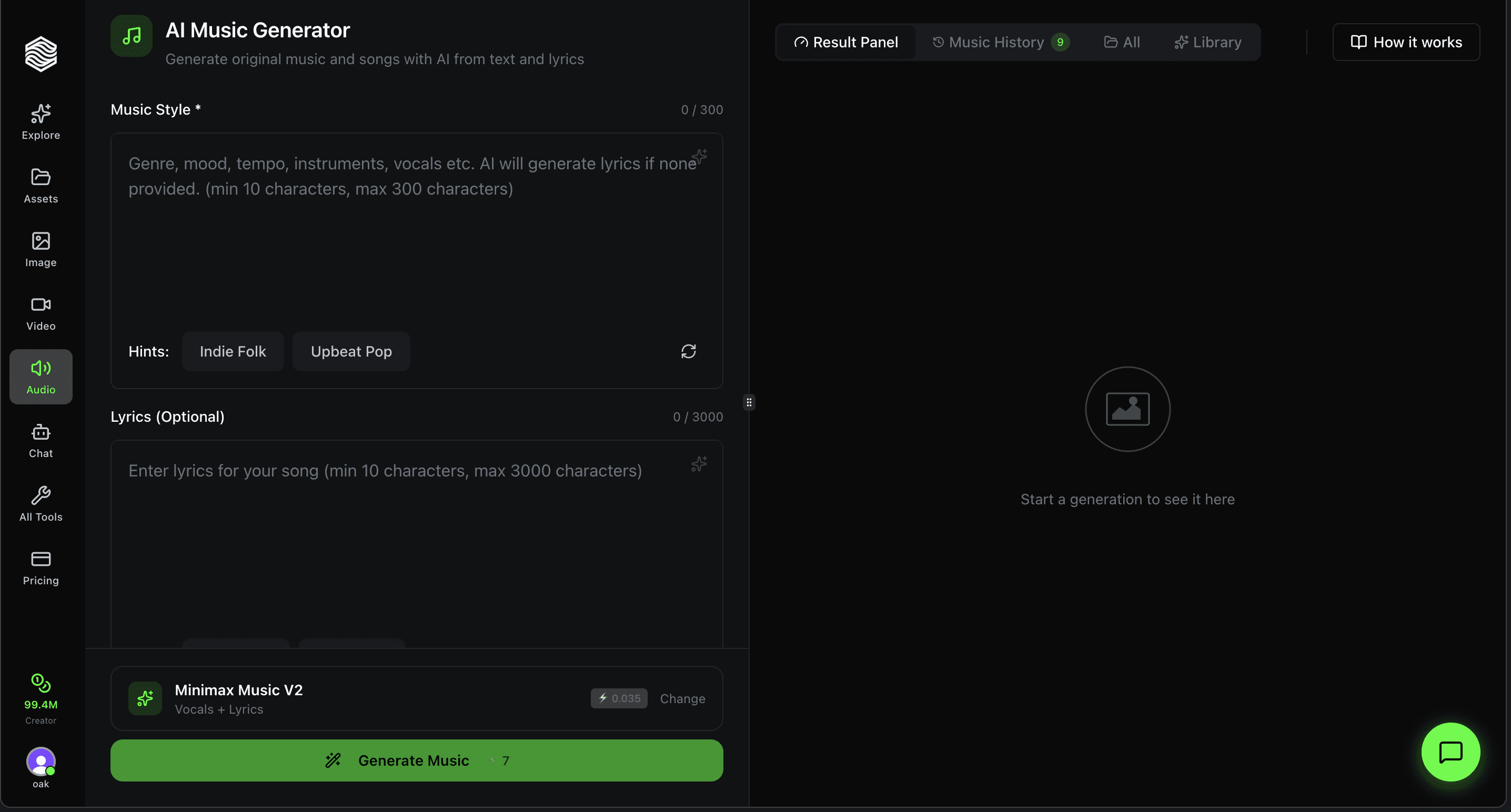1511x812 pixels.
Task: Open the Explore section
Action: point(40,122)
